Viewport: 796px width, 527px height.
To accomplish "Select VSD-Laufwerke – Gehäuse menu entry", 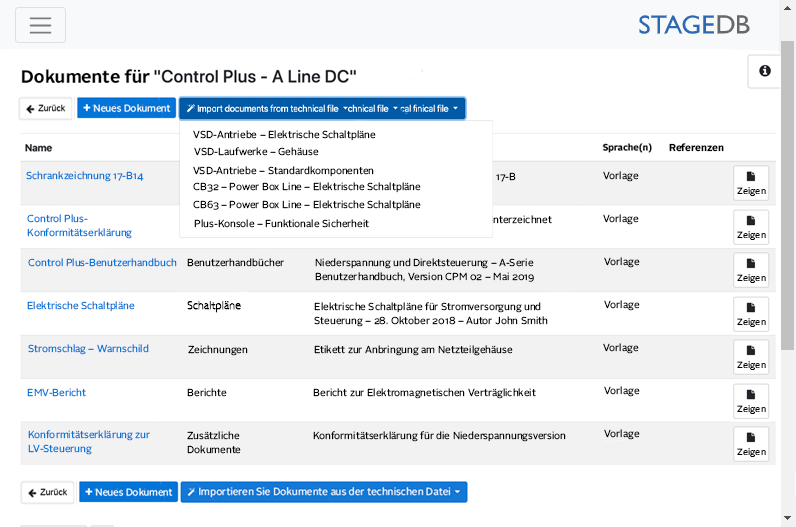I will [x=256, y=152].
